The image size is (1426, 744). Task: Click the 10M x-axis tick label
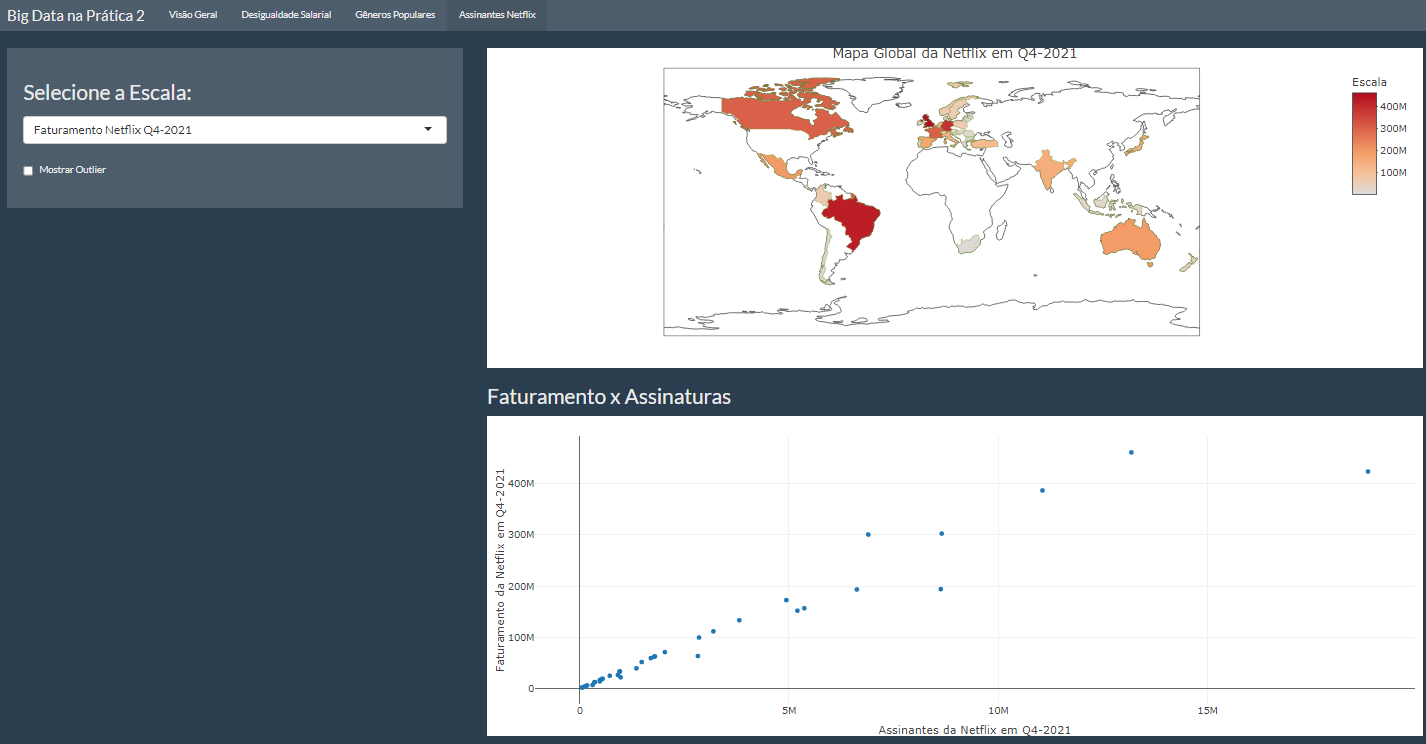pyautogui.click(x=997, y=710)
